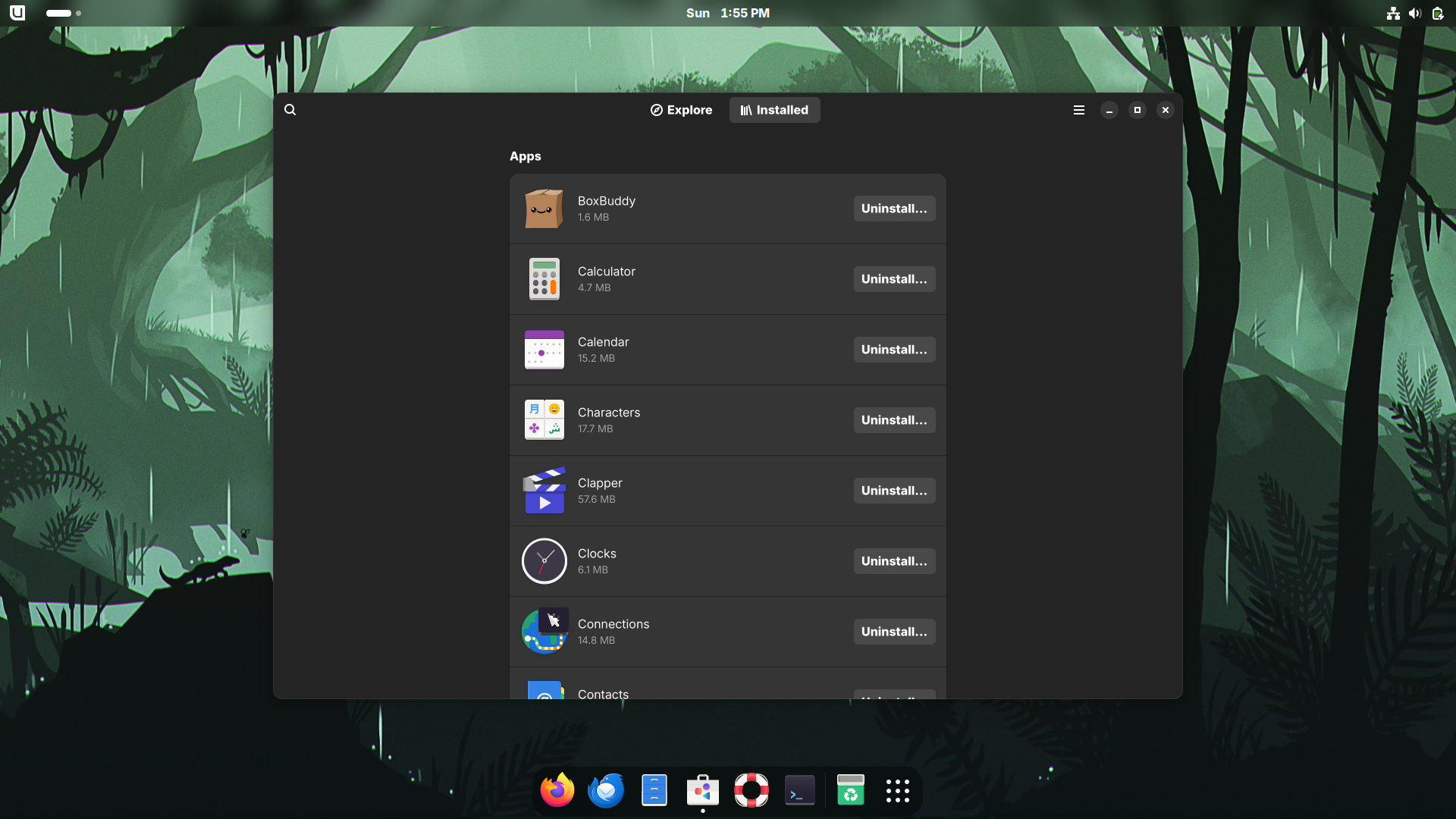
Task: Click the Connections app icon
Action: click(544, 632)
